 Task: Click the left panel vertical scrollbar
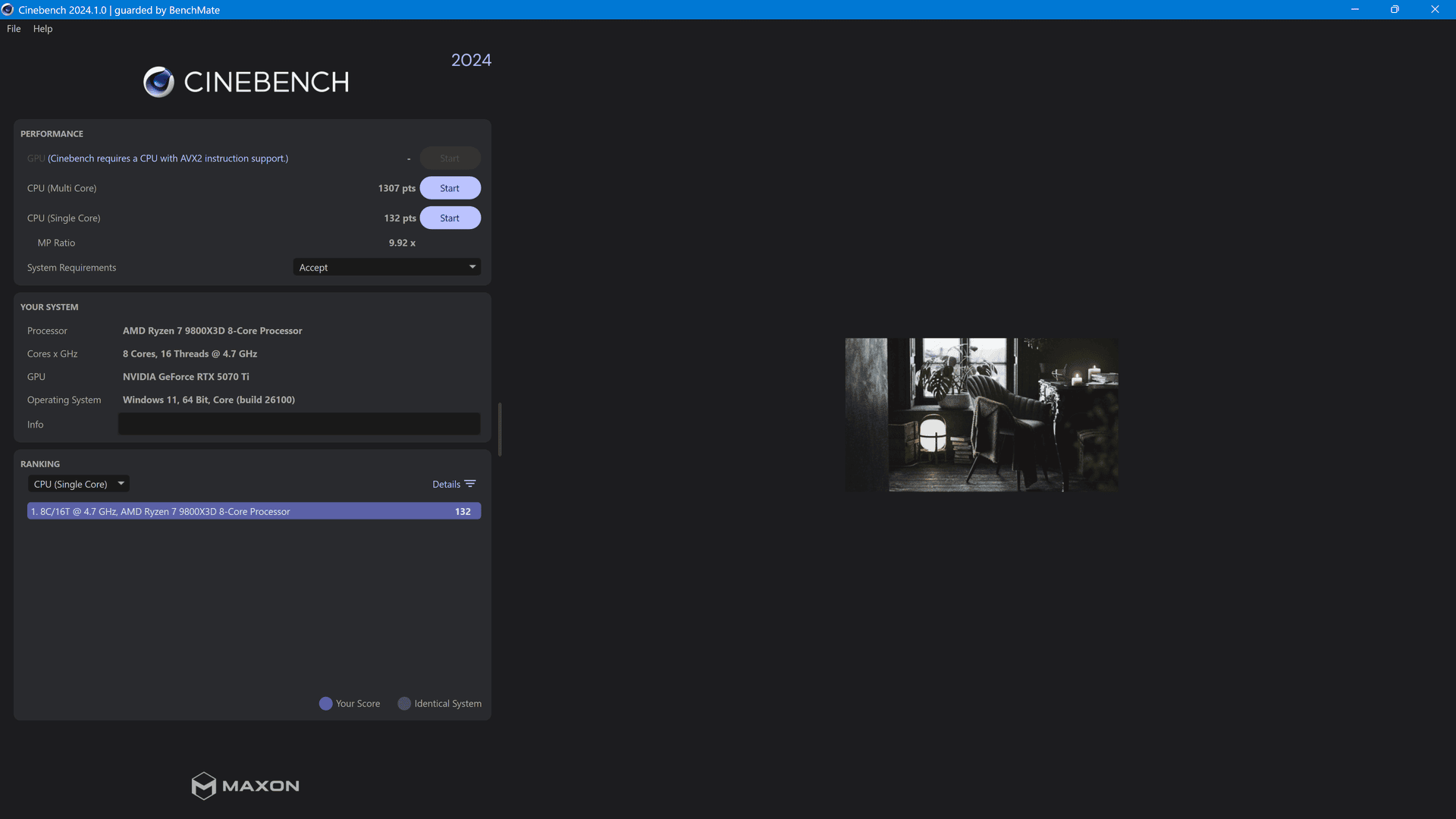(x=500, y=429)
